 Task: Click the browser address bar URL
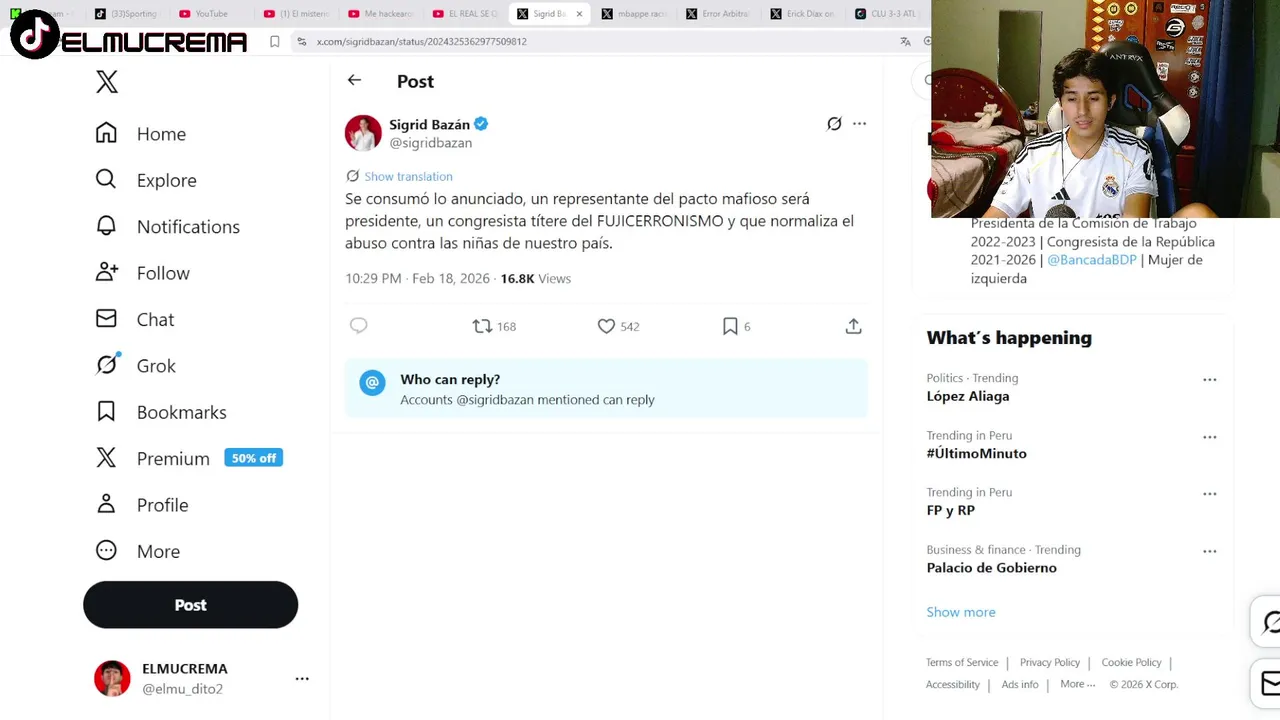click(421, 41)
